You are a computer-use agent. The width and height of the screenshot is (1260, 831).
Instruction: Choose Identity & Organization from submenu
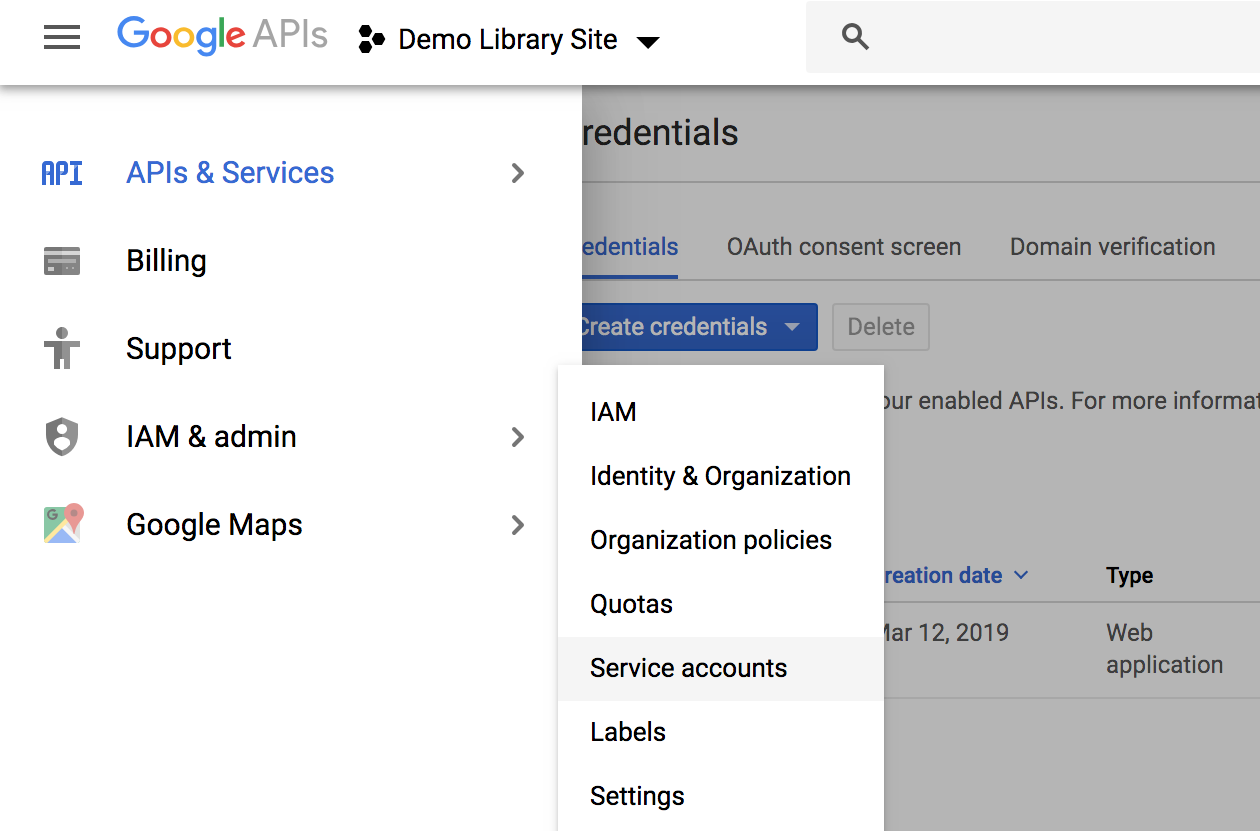pyautogui.click(x=721, y=476)
